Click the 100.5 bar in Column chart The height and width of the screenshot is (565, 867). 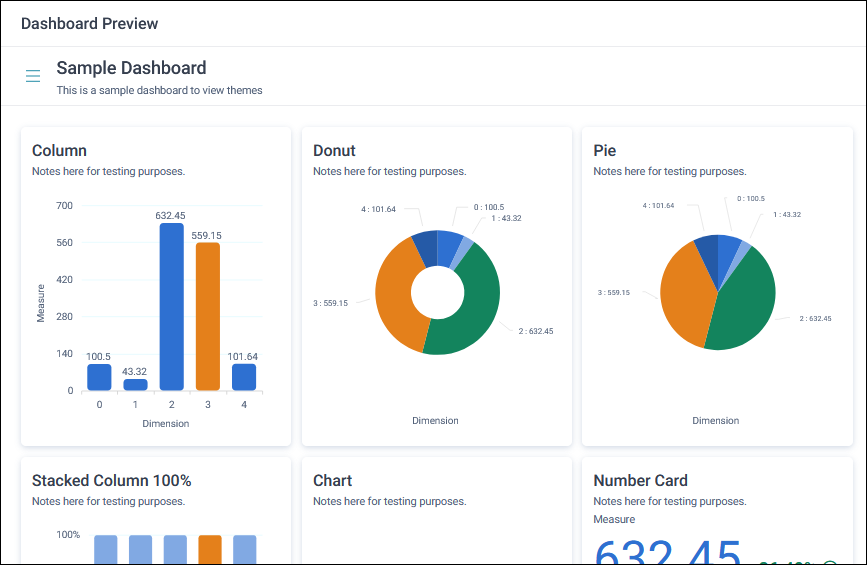[x=99, y=377]
